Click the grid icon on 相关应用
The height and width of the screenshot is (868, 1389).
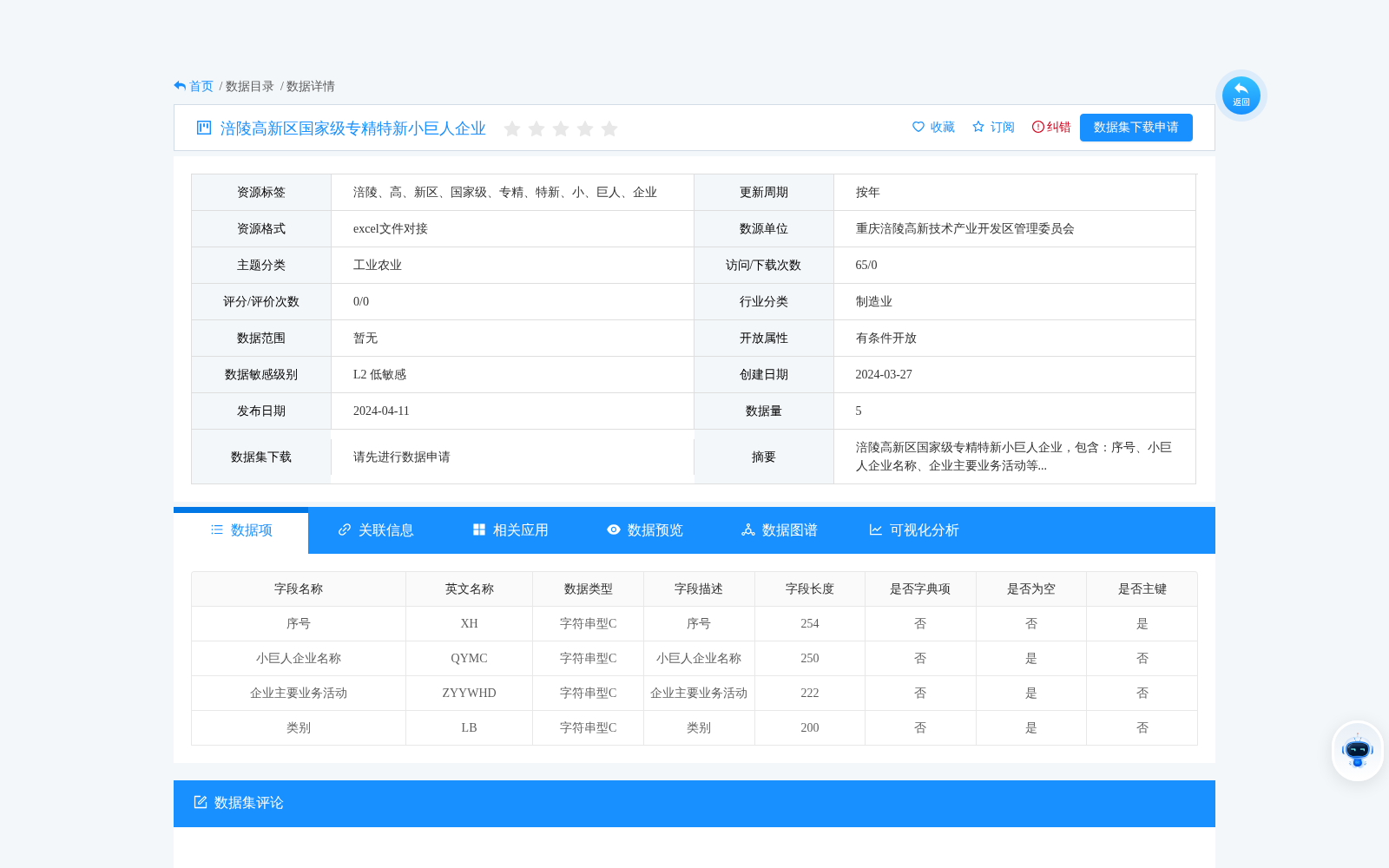(x=479, y=529)
